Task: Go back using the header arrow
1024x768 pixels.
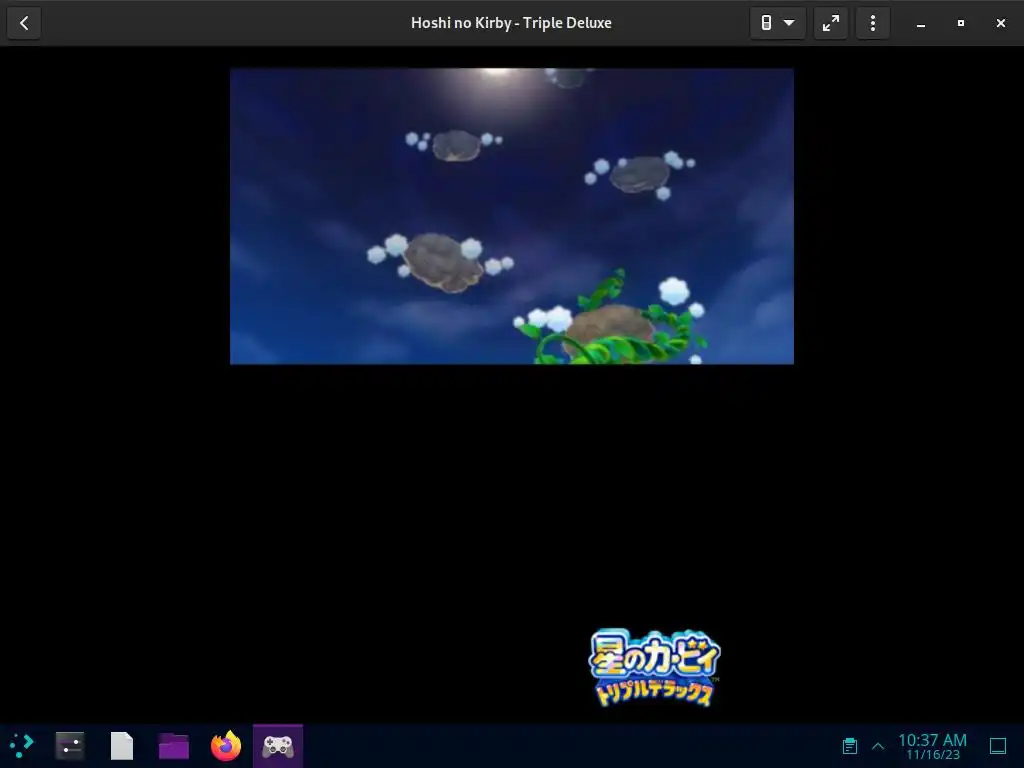Action: (x=24, y=24)
